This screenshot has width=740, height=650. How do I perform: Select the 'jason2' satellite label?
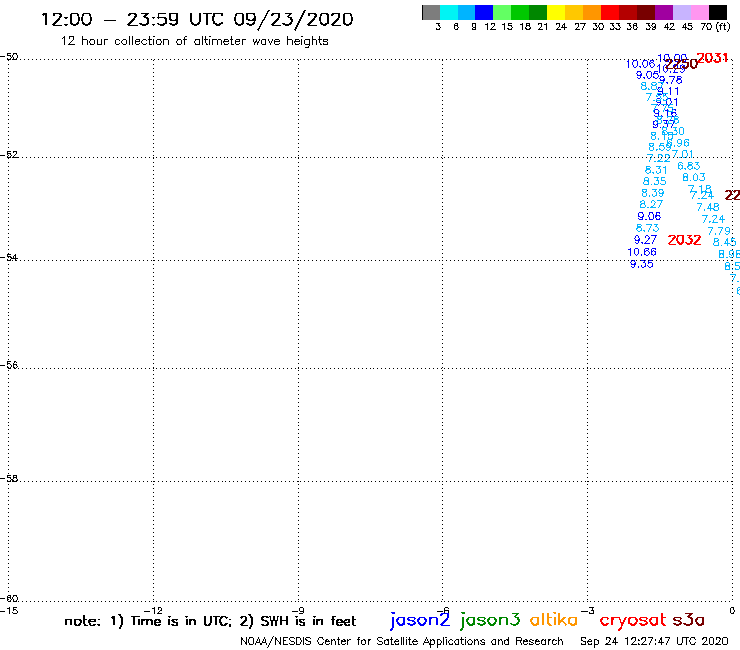tap(420, 620)
